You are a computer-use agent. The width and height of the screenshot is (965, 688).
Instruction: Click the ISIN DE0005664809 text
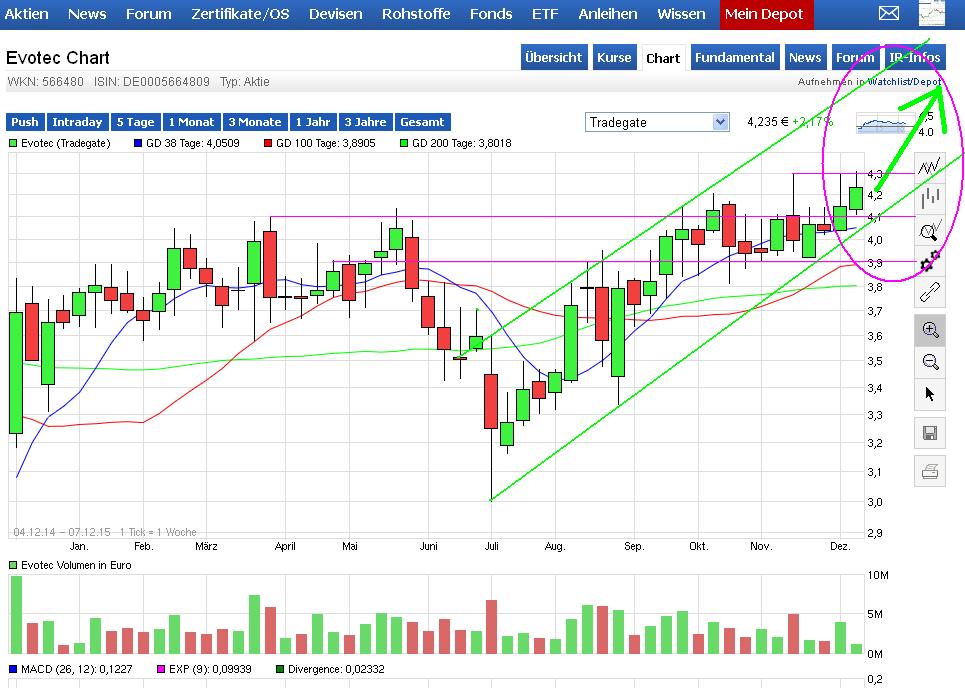click(x=151, y=82)
